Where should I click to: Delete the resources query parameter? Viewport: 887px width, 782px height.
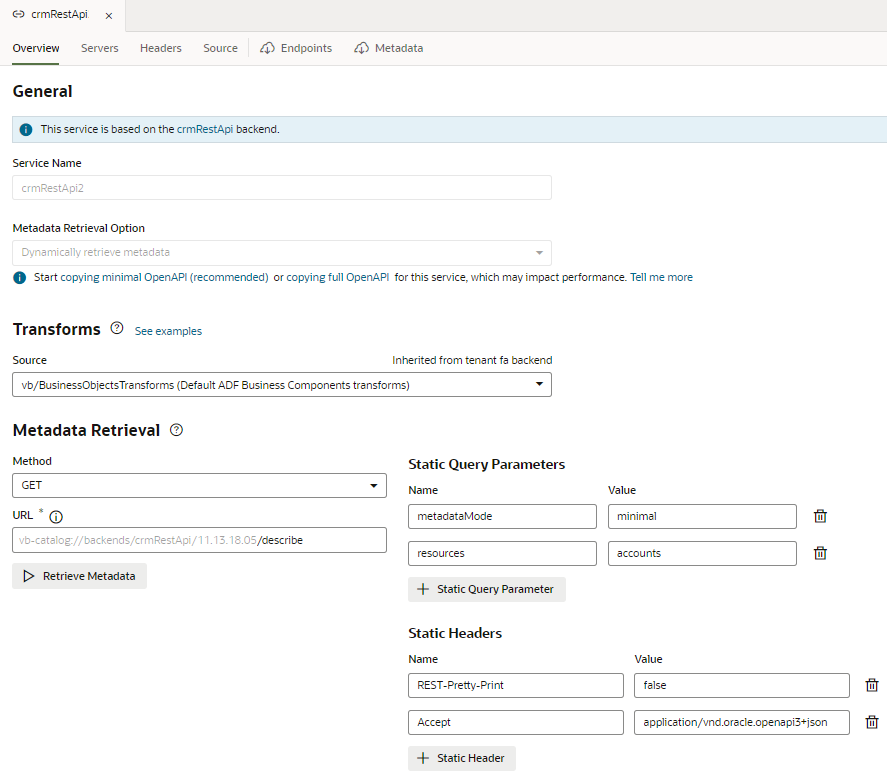tap(820, 553)
